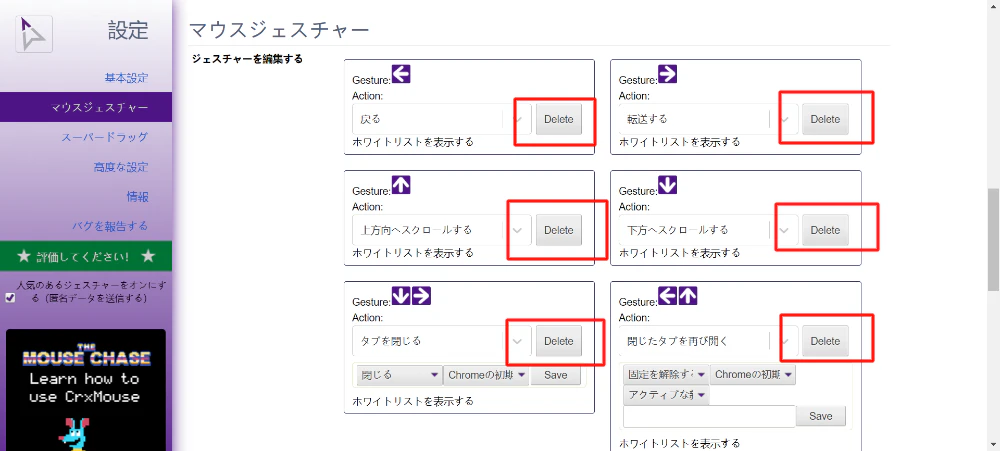Click up arrow gesture icon for 上方向へスクロールする
Image resolution: width=1000 pixels, height=451 pixels.
coord(401,185)
